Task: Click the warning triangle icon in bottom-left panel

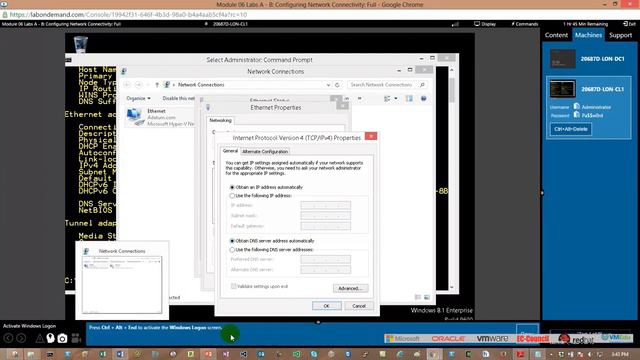Action: [39, 338]
